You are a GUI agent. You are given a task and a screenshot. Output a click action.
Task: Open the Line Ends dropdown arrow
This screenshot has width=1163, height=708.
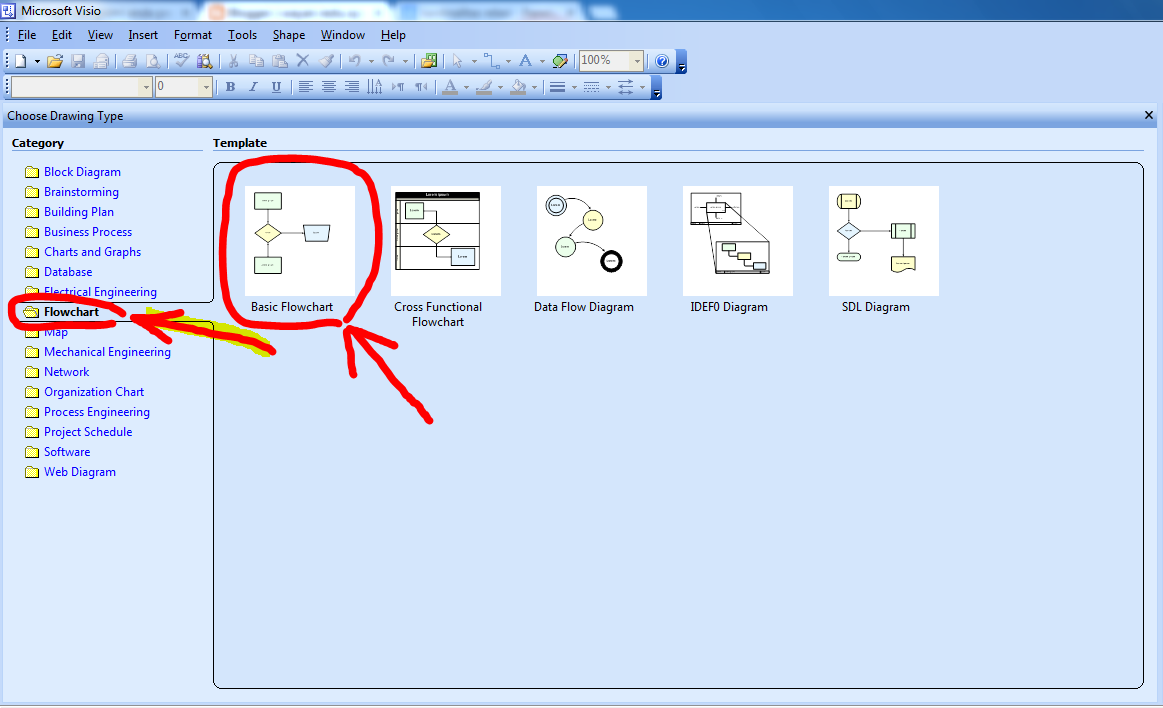pos(642,87)
